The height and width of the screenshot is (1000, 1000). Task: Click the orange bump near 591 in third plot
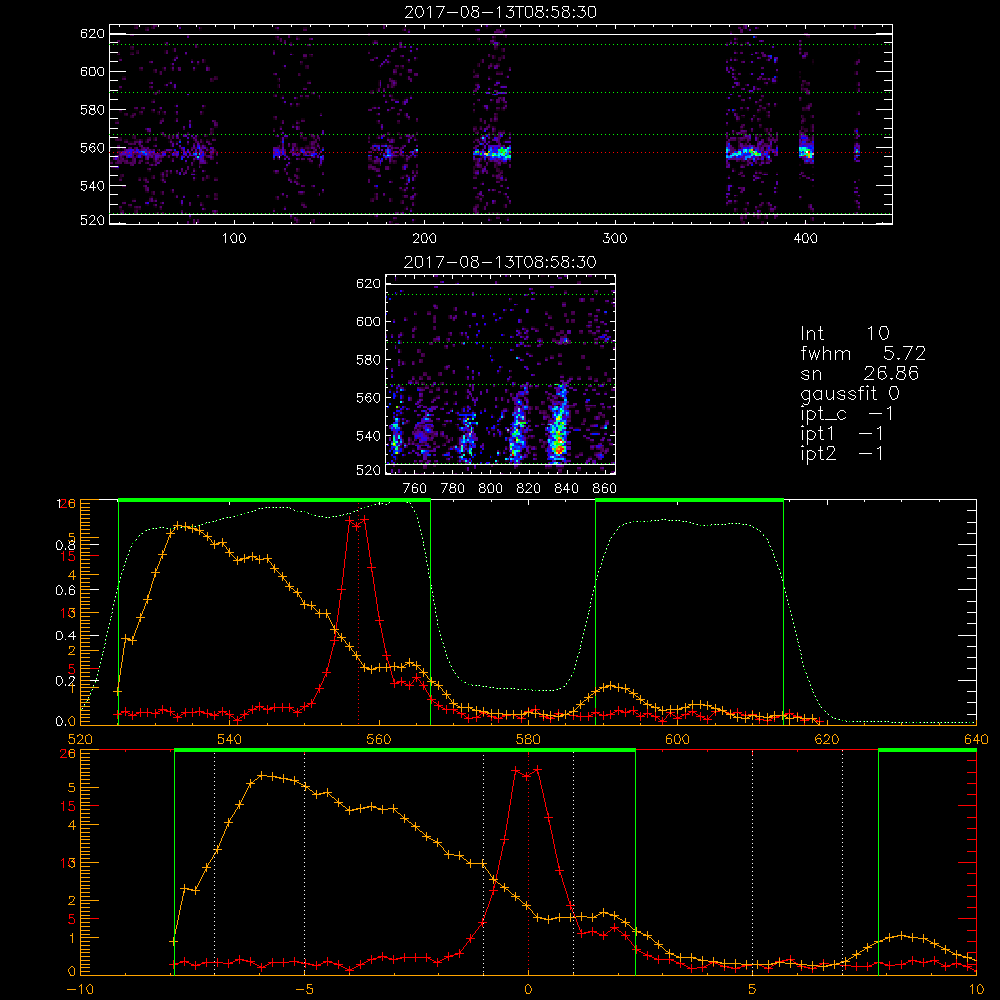click(612, 686)
